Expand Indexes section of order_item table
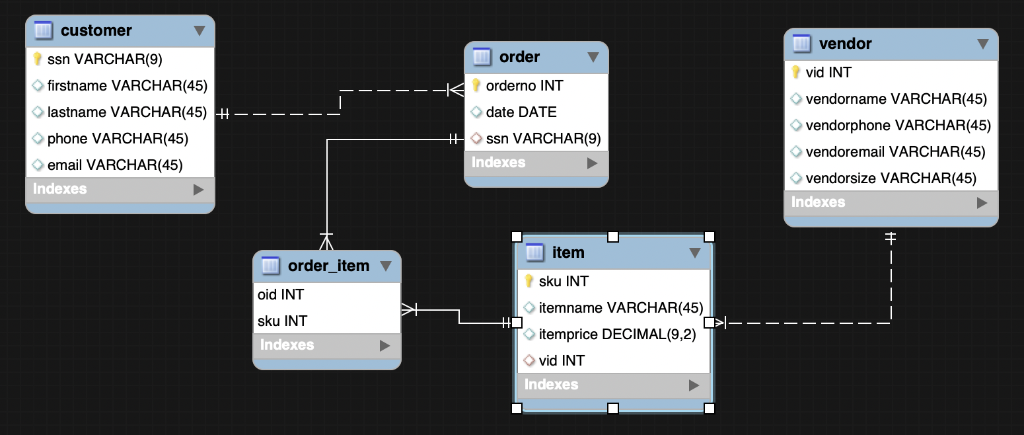The width and height of the screenshot is (1024, 435). click(x=385, y=346)
